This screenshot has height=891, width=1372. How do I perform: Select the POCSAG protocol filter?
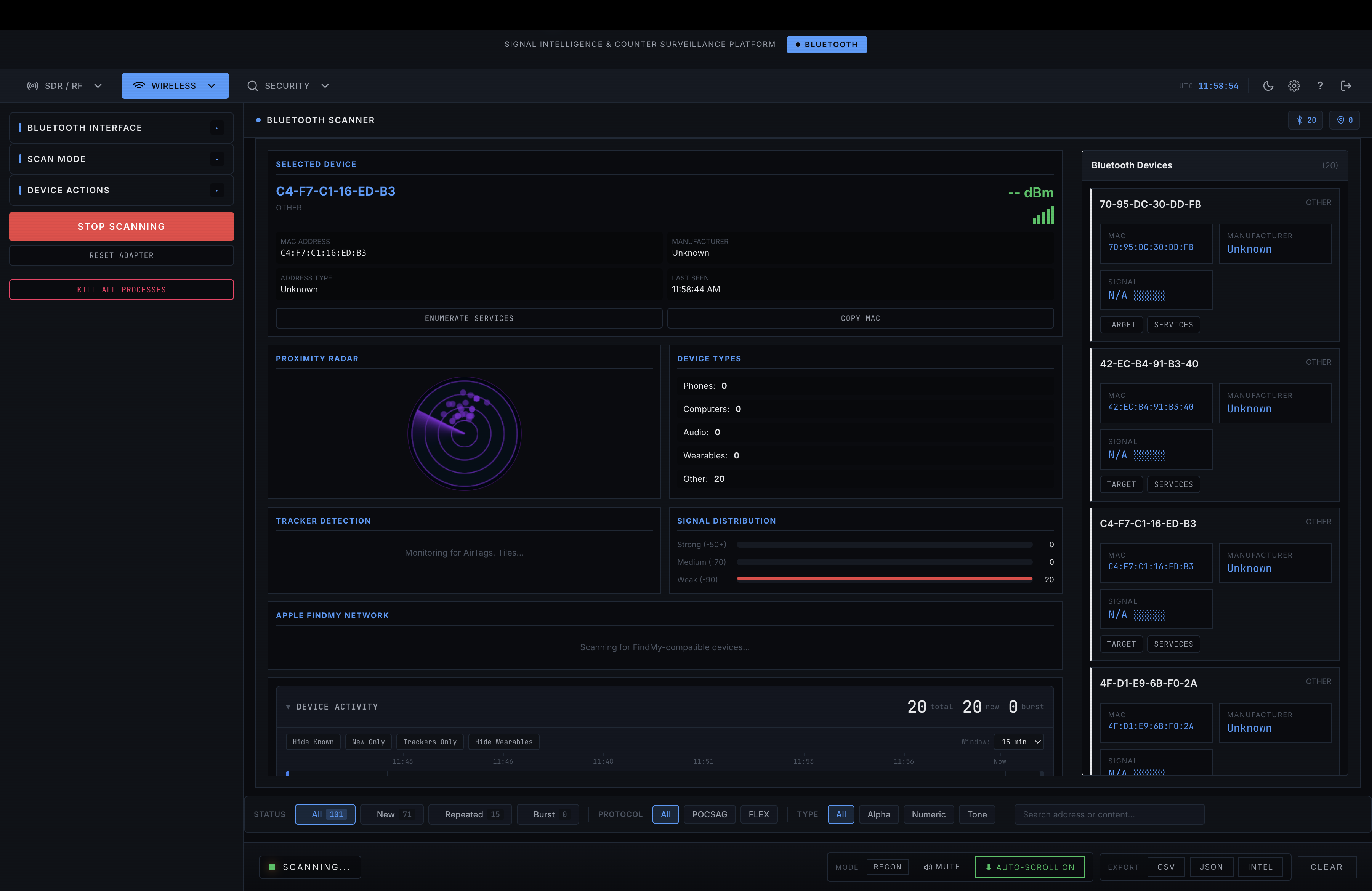pos(709,814)
